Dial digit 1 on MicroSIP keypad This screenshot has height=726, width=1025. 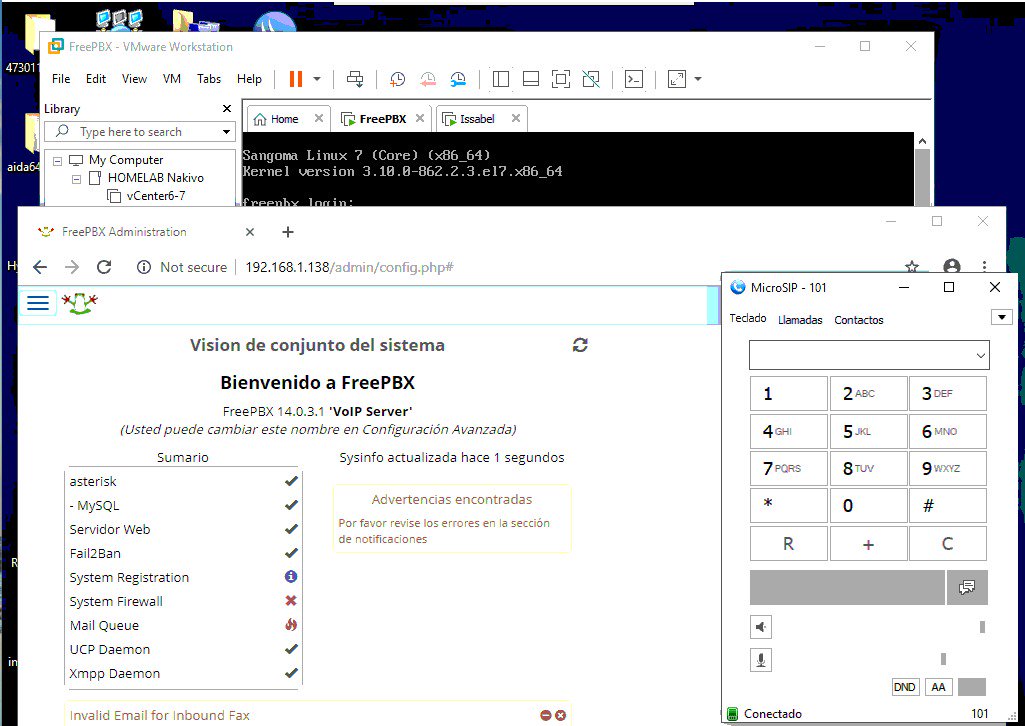(788, 393)
